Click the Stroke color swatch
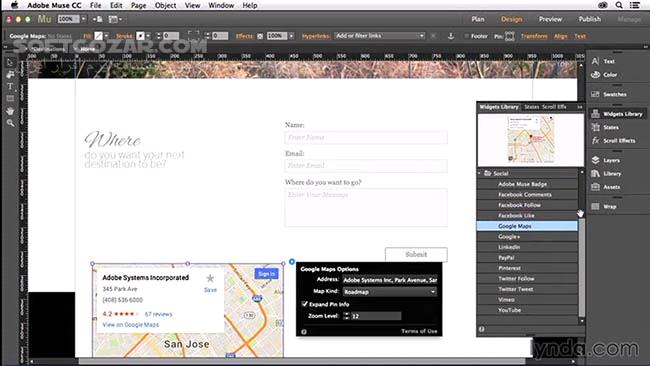The height and width of the screenshot is (366, 650). [141, 36]
